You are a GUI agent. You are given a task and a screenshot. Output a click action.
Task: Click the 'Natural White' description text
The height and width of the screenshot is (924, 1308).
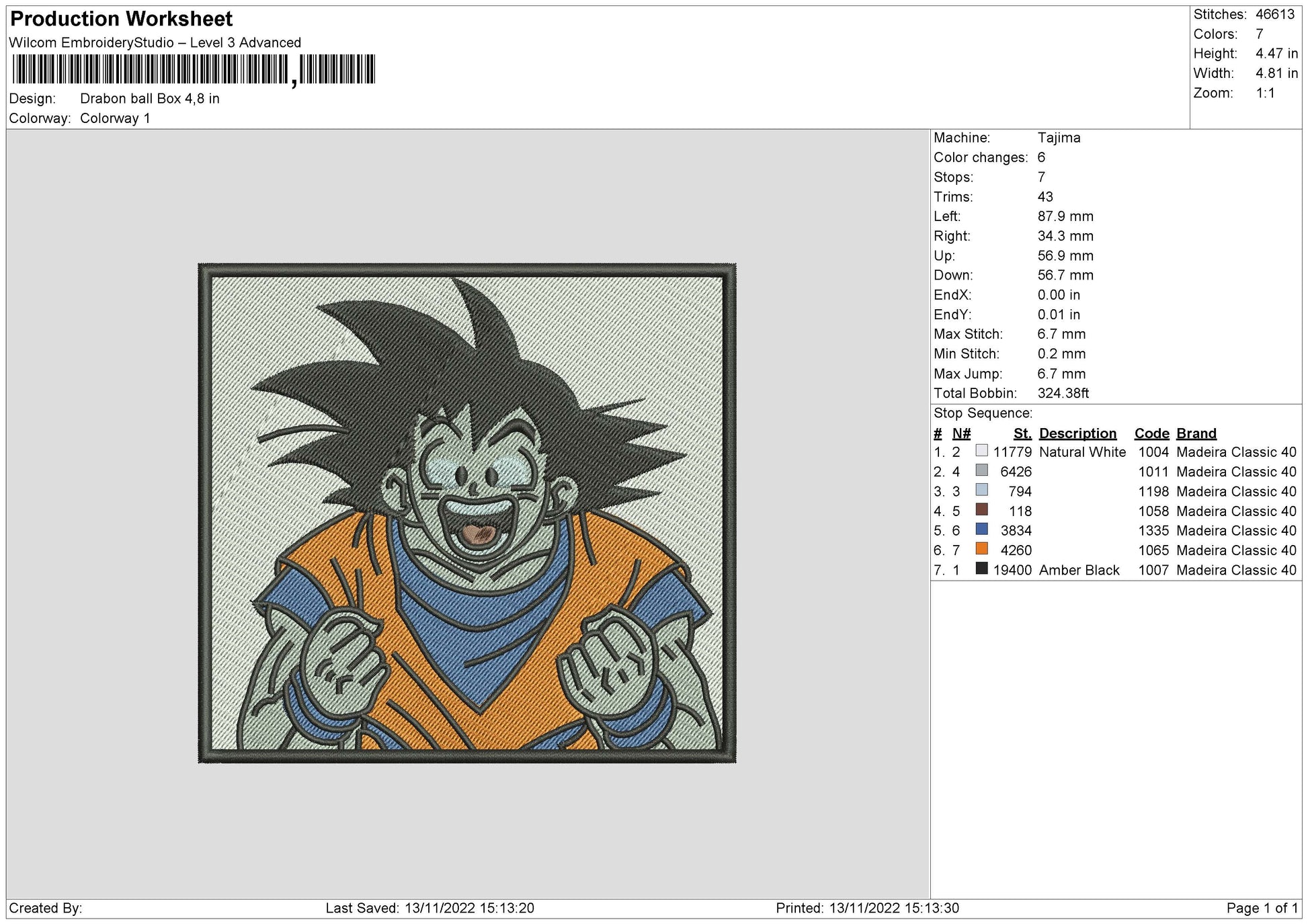coord(1082,452)
